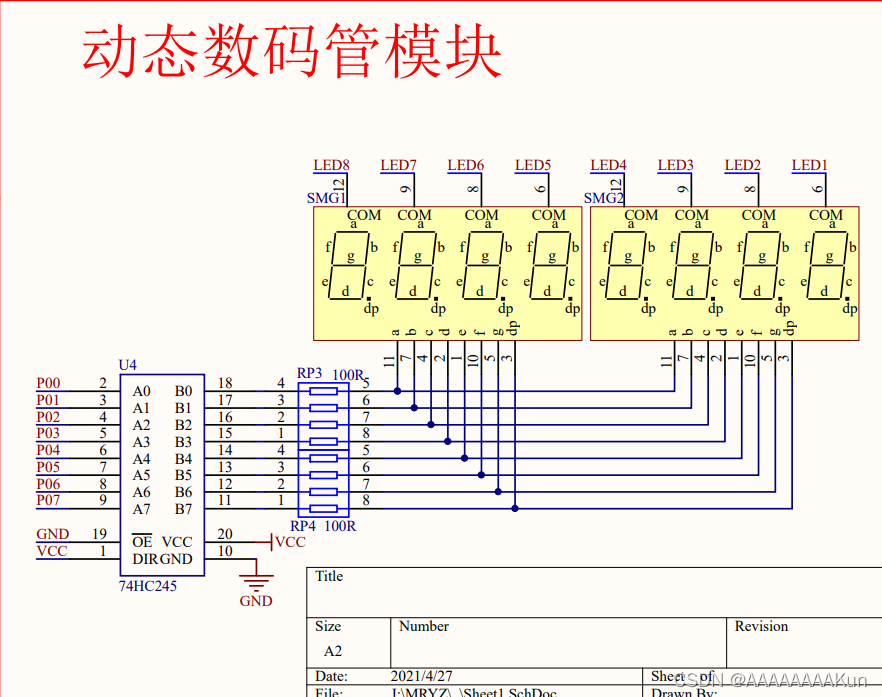Select the P02 net label

click(48, 417)
